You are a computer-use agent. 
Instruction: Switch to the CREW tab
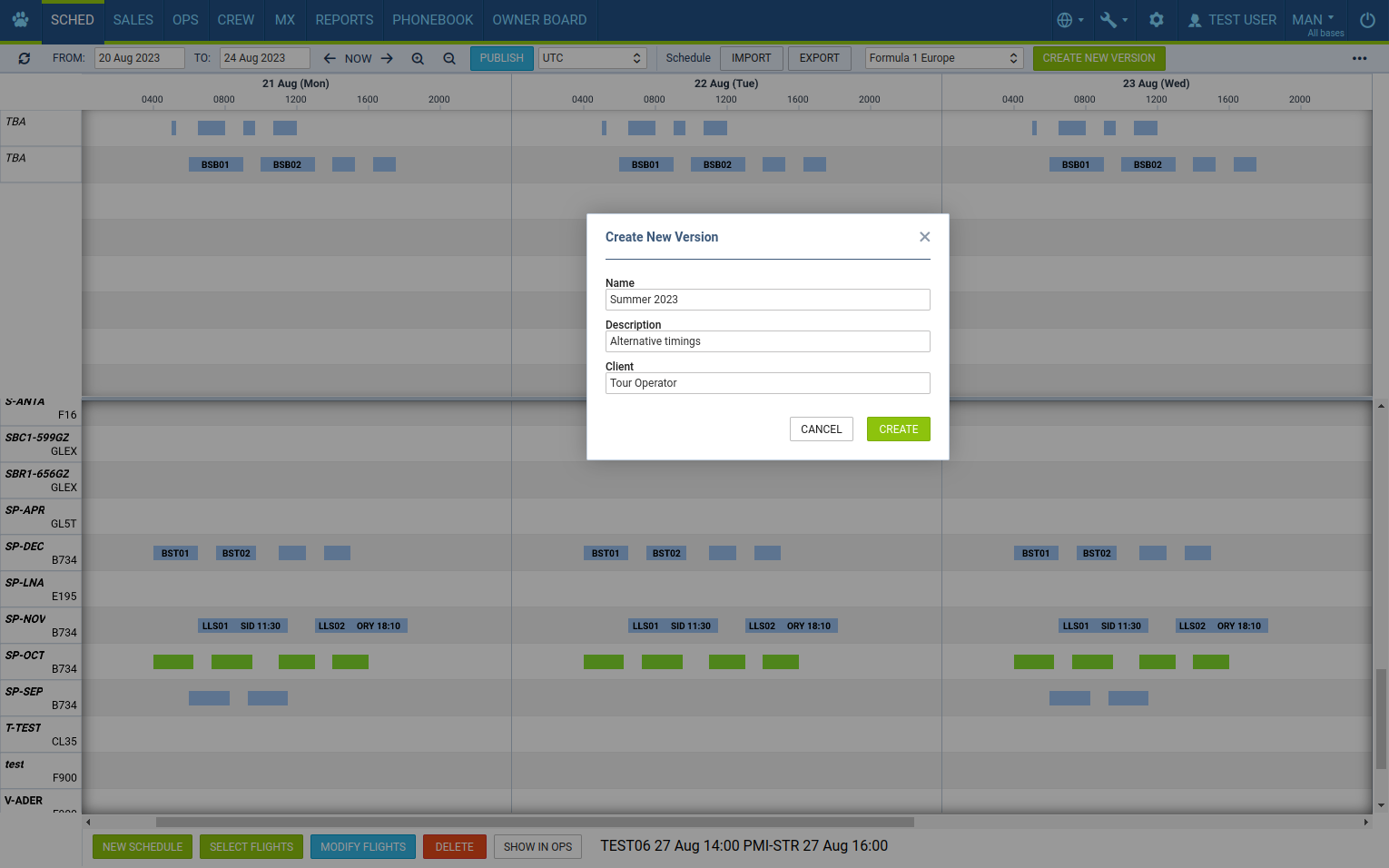(236, 20)
